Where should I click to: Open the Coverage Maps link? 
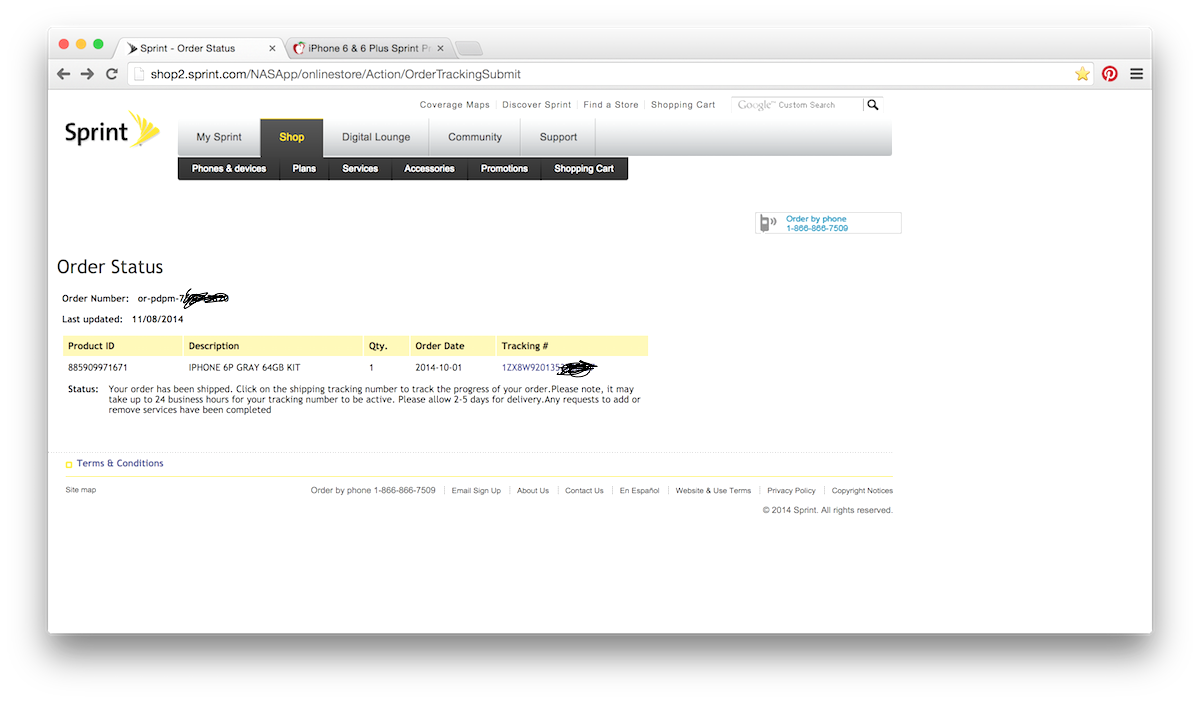tap(455, 105)
